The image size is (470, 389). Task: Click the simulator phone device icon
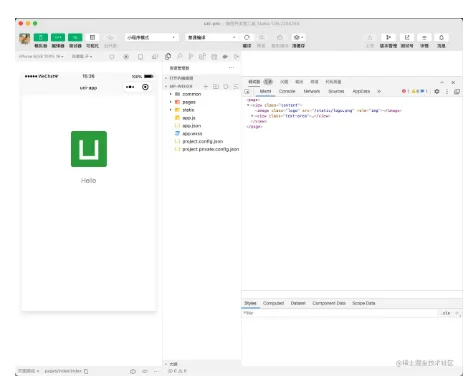click(x=140, y=57)
